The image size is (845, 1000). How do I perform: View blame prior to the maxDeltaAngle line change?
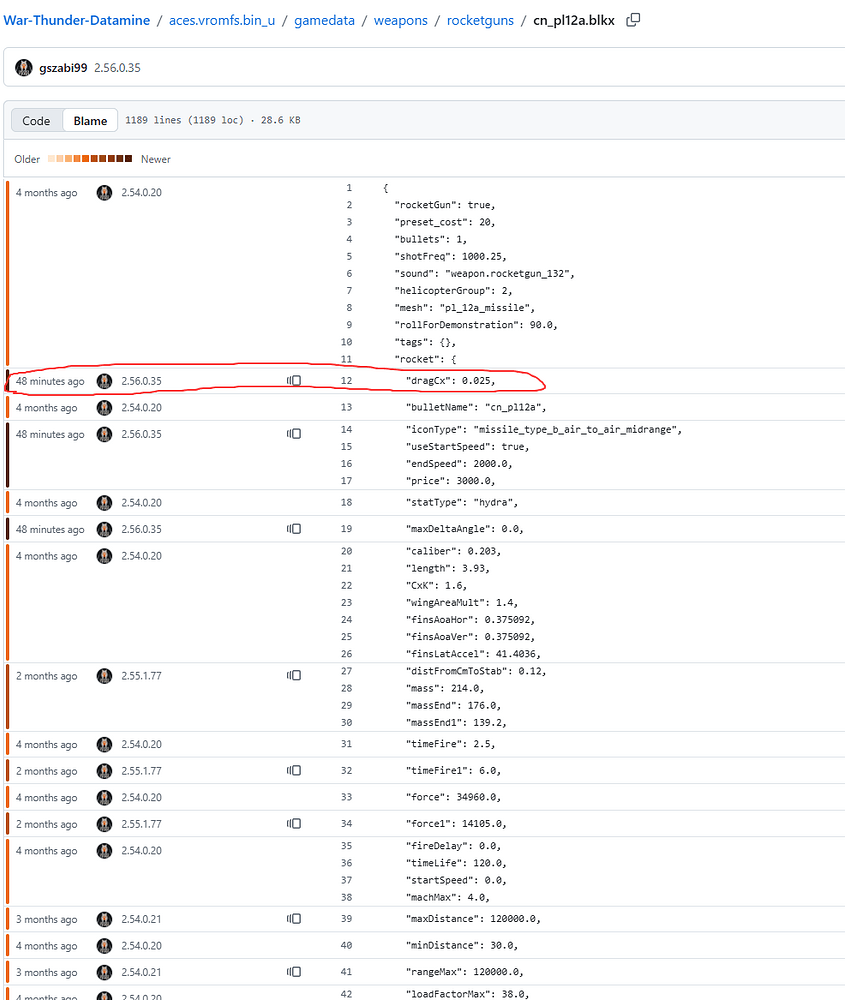coord(294,529)
